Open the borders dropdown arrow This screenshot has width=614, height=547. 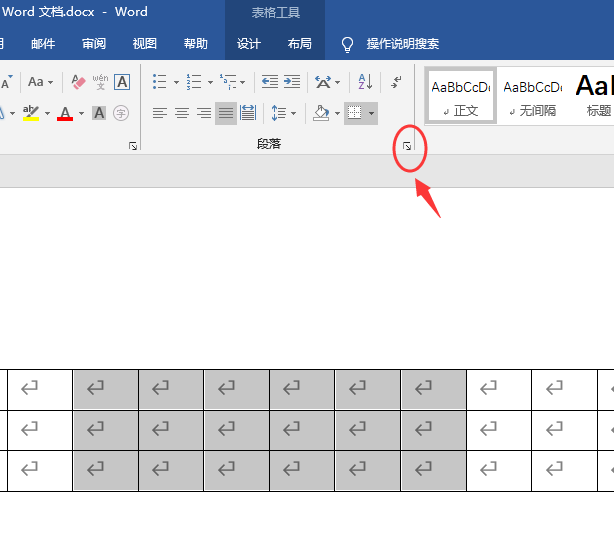point(372,113)
